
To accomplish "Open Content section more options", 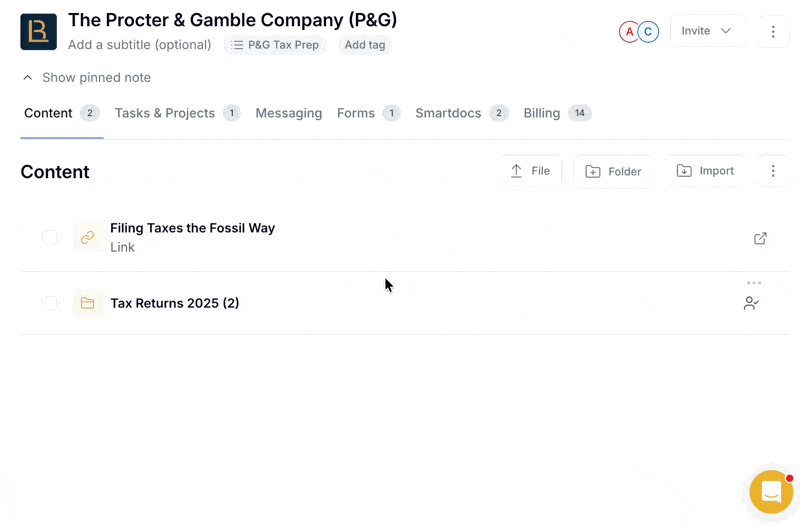I will point(773,171).
